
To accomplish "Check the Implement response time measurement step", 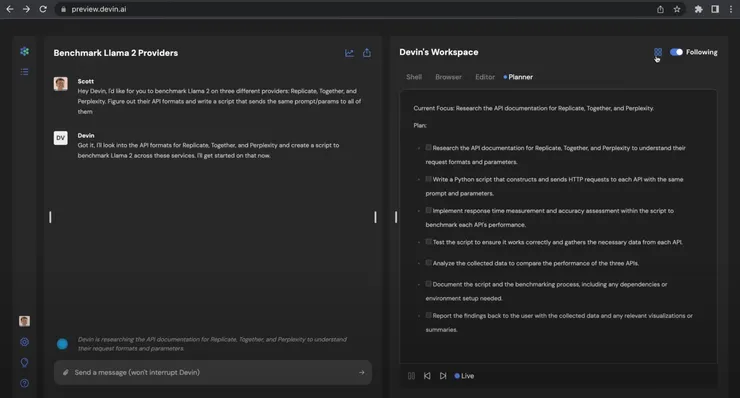I will tap(429, 210).
